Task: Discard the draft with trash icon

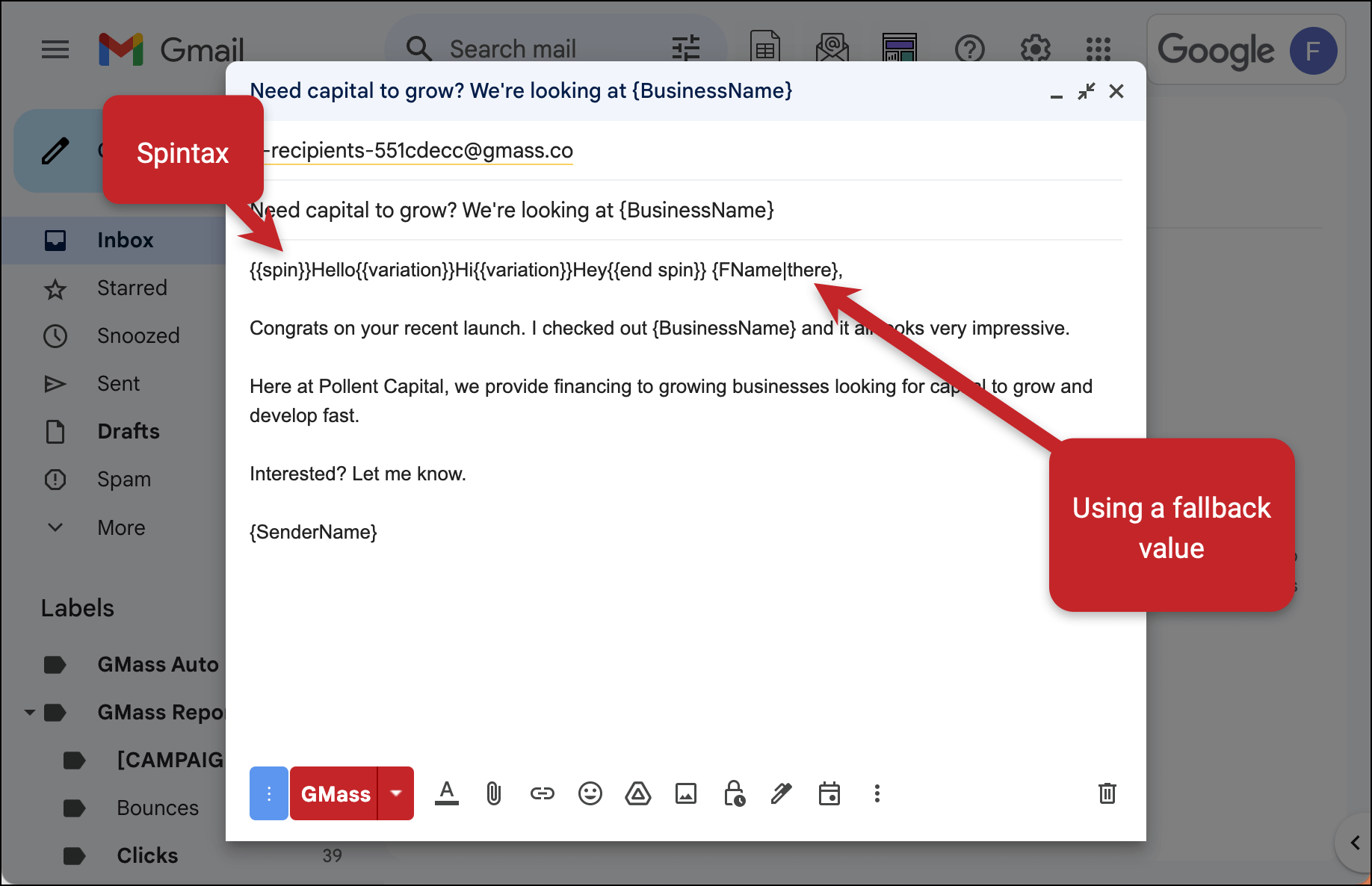Action: tap(1107, 793)
